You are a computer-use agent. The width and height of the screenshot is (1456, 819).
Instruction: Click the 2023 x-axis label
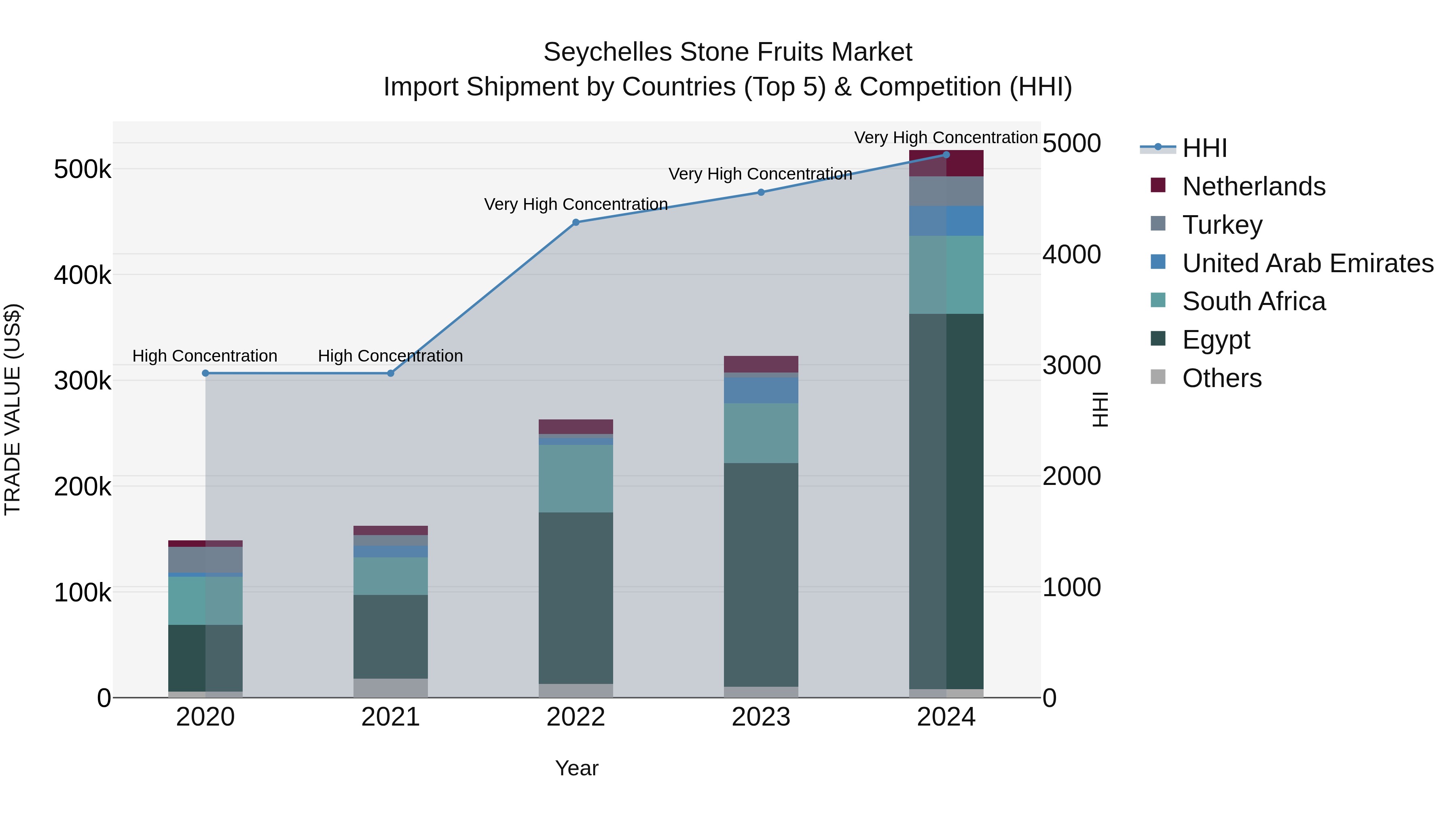coord(761,717)
